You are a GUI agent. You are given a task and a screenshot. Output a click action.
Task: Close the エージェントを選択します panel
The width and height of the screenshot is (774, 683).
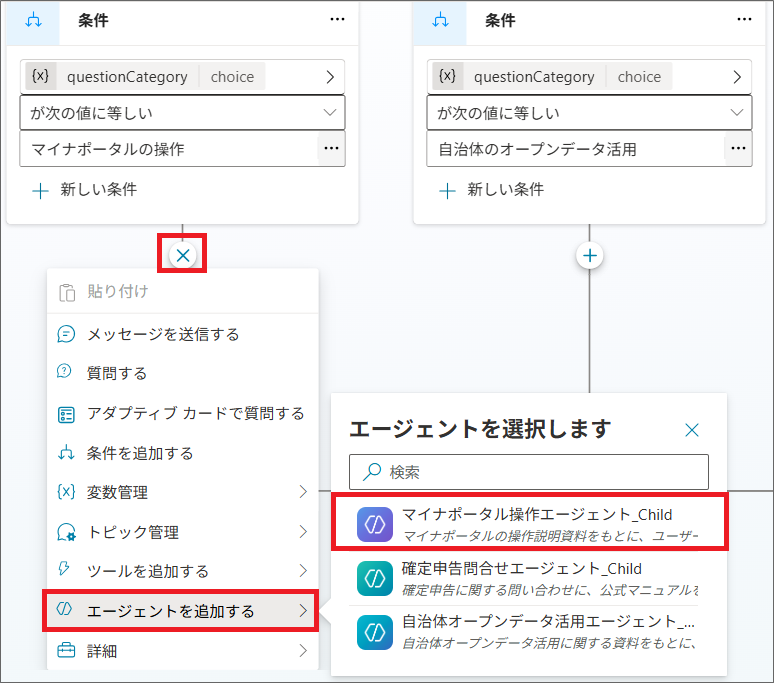692,430
